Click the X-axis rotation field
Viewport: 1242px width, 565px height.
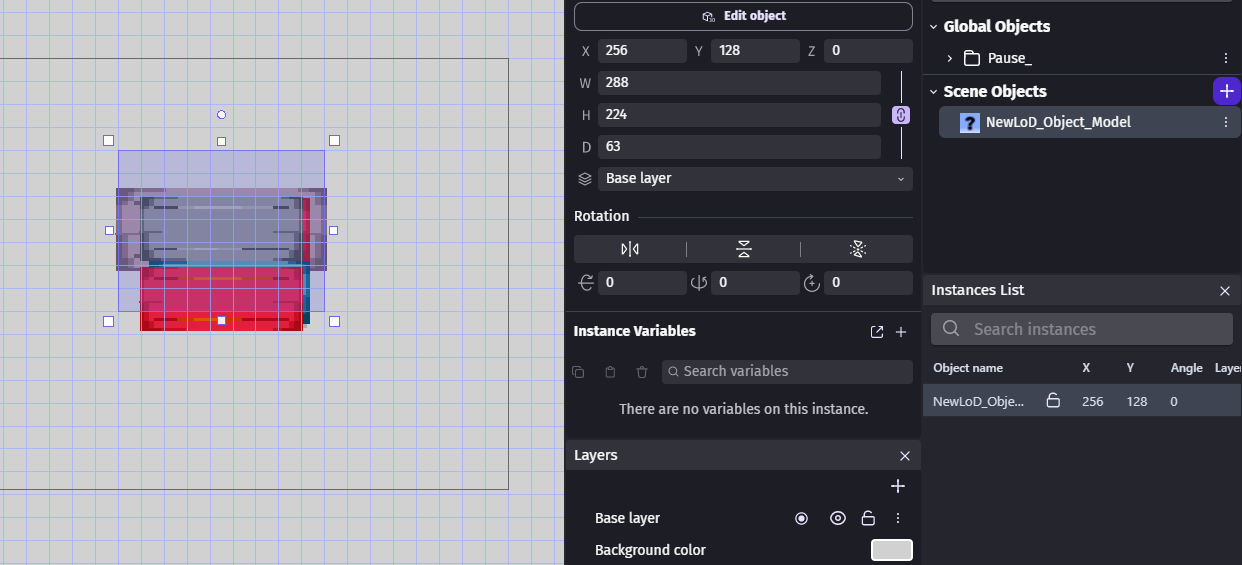[x=642, y=283]
